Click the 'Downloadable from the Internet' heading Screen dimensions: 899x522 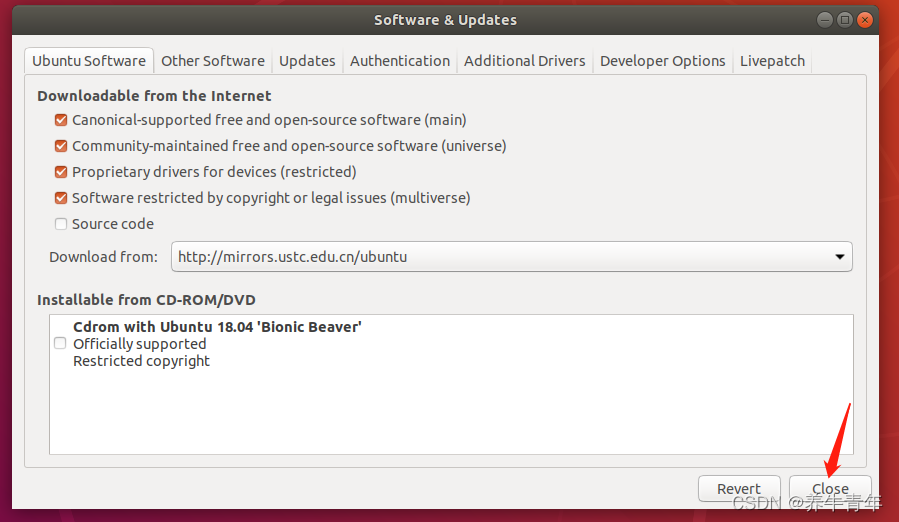tap(154, 96)
